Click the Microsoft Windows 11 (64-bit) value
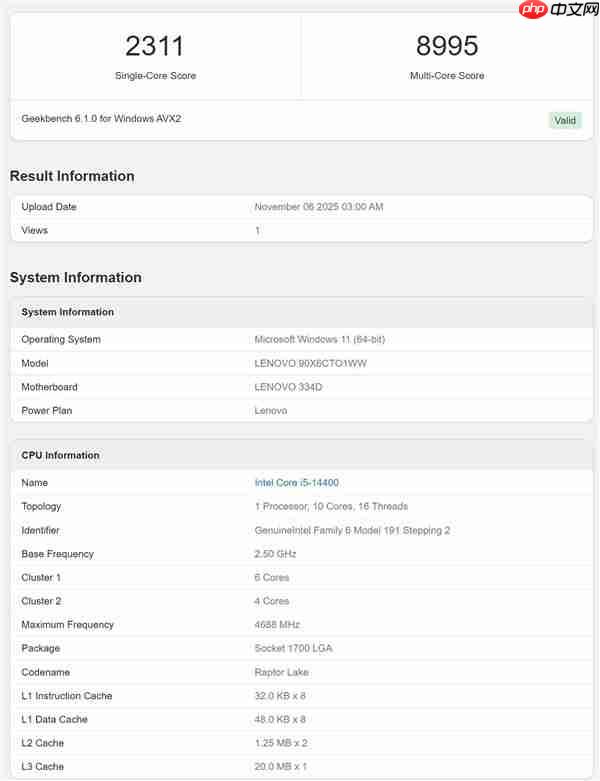The width and height of the screenshot is (600, 781). [320, 339]
